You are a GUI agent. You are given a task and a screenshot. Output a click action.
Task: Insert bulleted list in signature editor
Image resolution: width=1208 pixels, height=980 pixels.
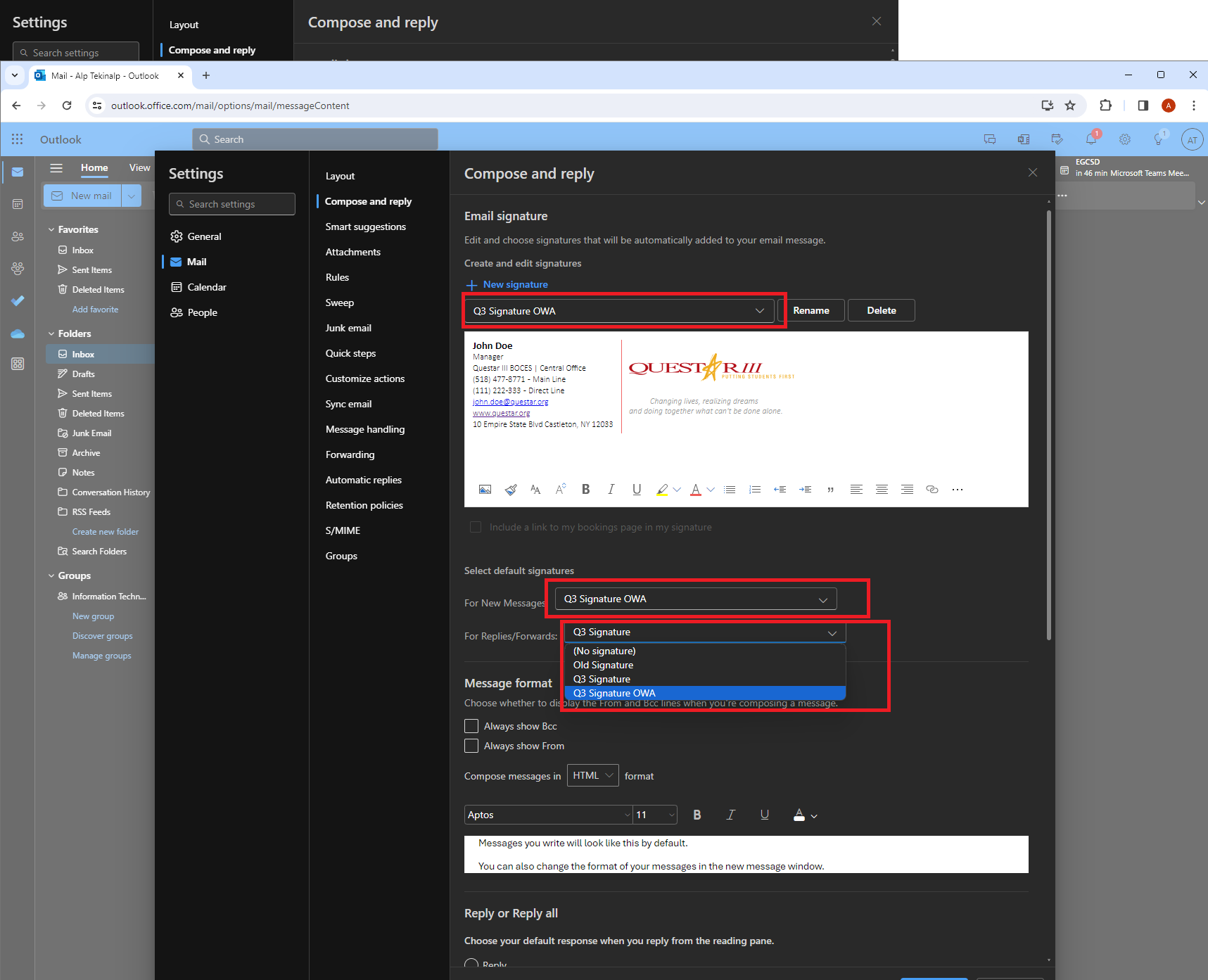coord(730,490)
